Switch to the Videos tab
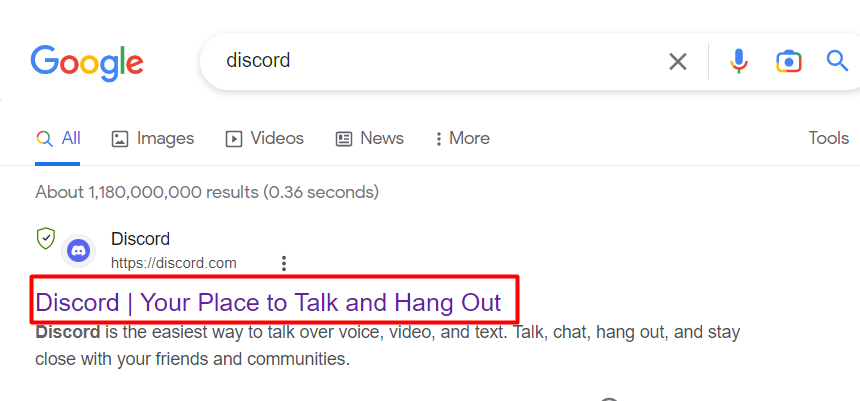The height and width of the screenshot is (401, 860). [x=264, y=138]
